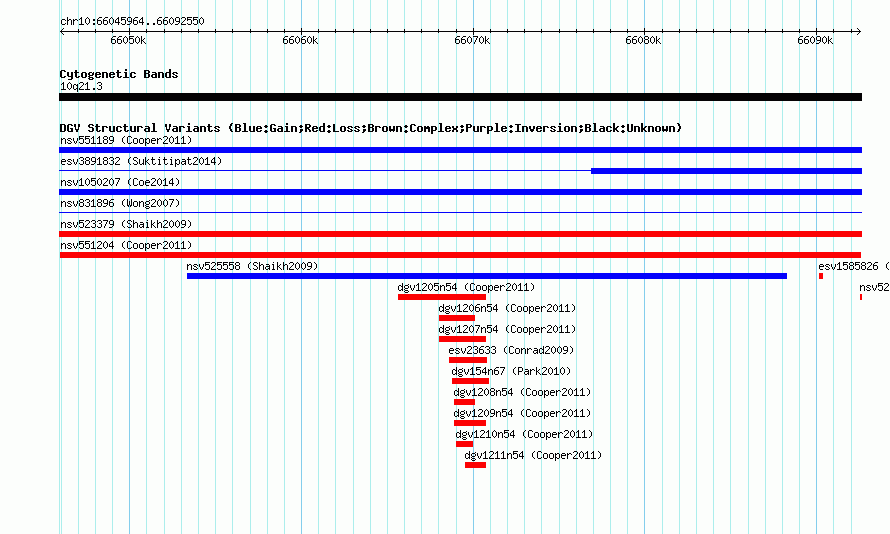This screenshot has height=534, width=890.
Task: Click the red loss bar of dgv1209n54
Action: click(x=470, y=423)
